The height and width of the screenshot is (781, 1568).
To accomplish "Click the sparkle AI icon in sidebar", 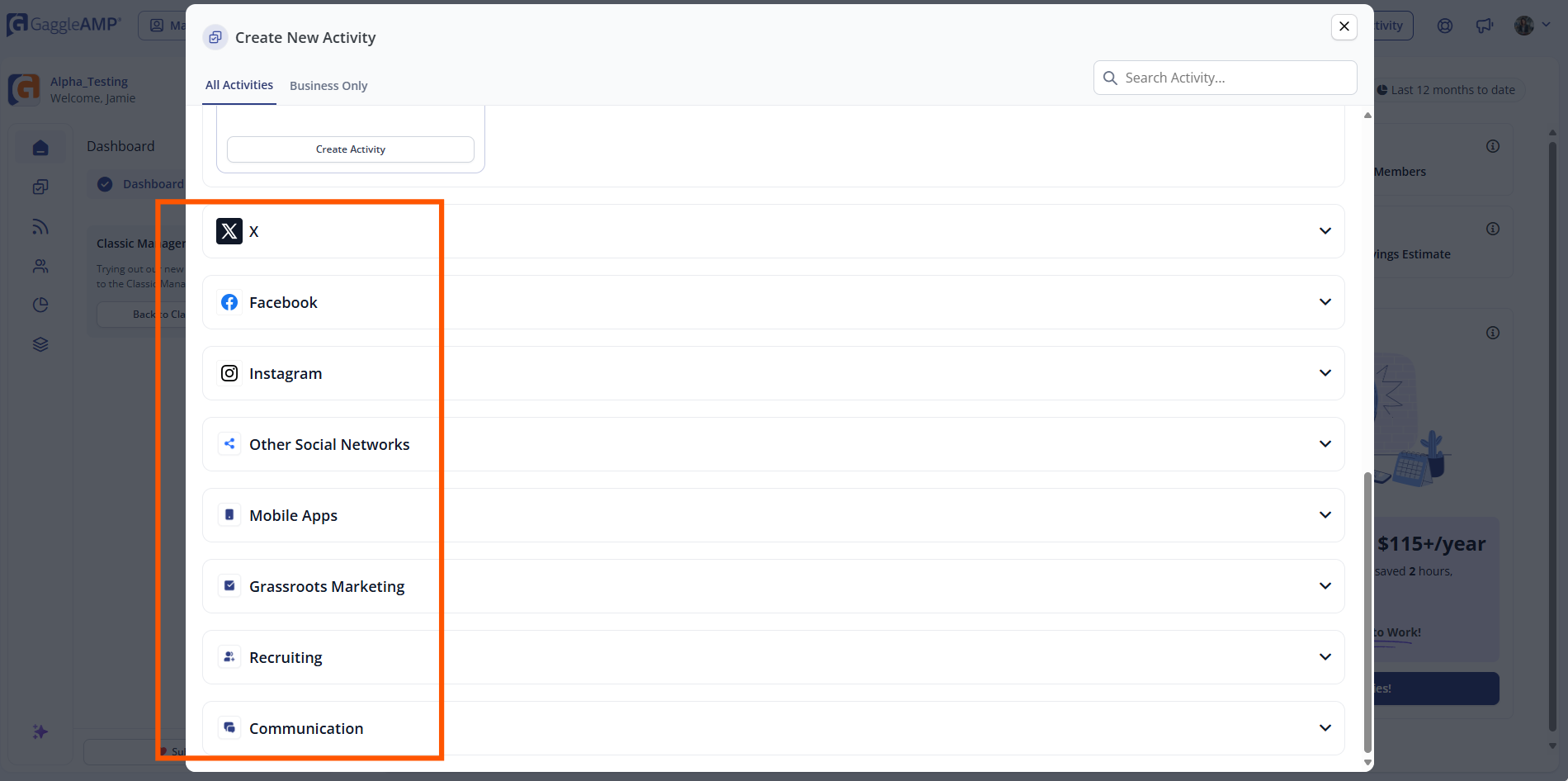I will (40, 731).
